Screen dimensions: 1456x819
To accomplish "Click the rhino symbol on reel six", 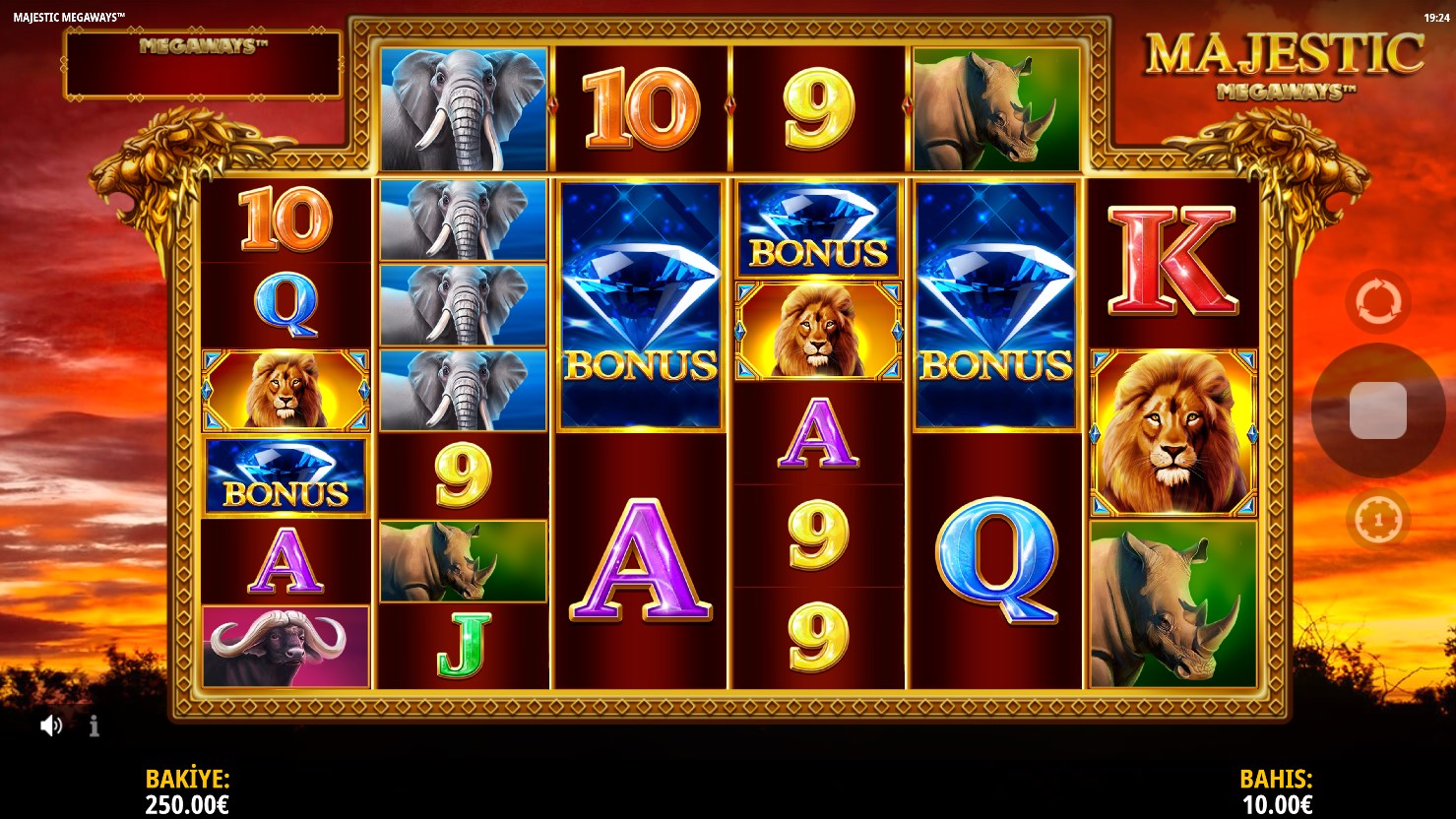I will [1173, 603].
